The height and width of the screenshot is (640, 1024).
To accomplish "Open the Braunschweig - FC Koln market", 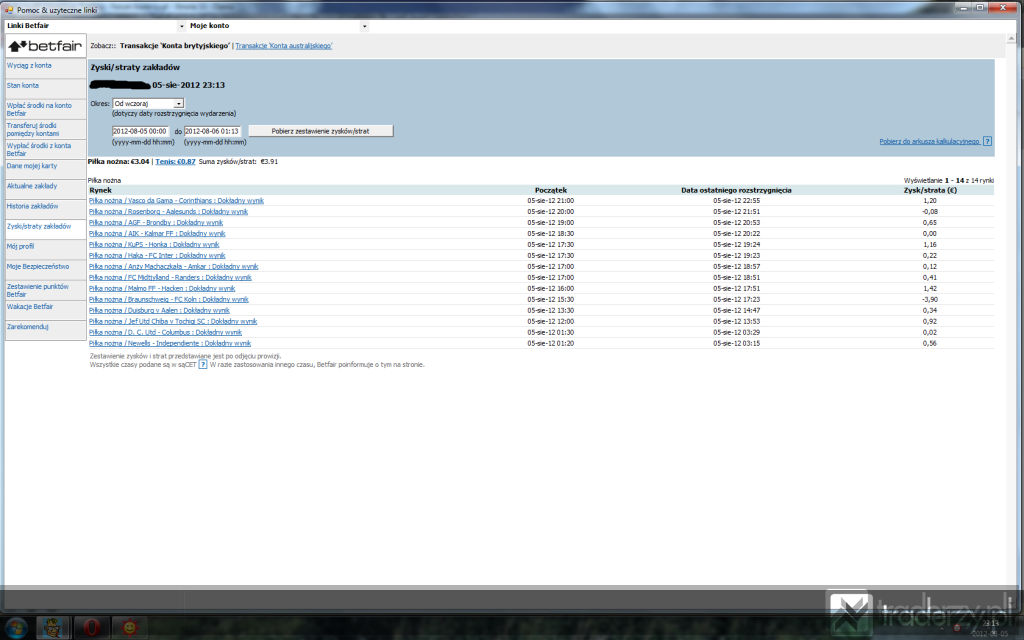I will tap(168, 300).
